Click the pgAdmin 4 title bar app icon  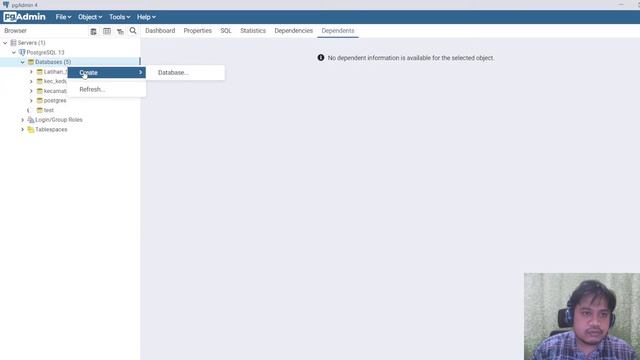click(x=6, y=5)
